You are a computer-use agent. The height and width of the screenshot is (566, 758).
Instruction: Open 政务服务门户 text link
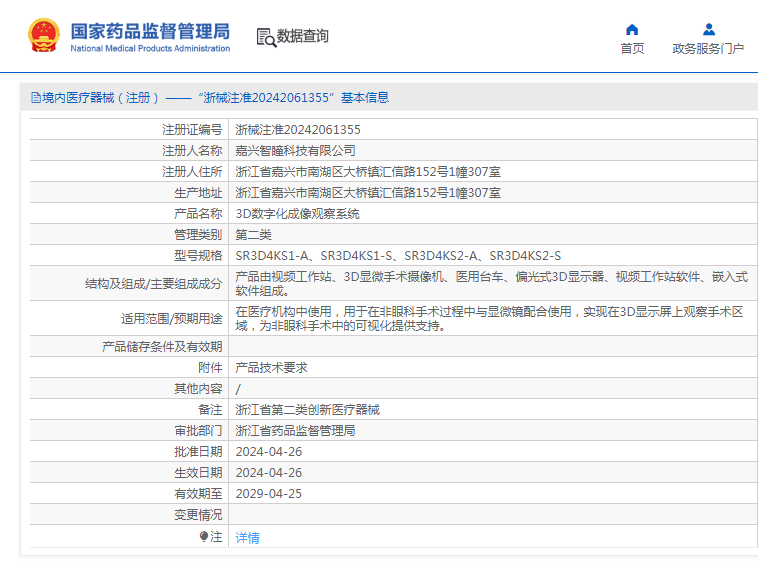[708, 48]
